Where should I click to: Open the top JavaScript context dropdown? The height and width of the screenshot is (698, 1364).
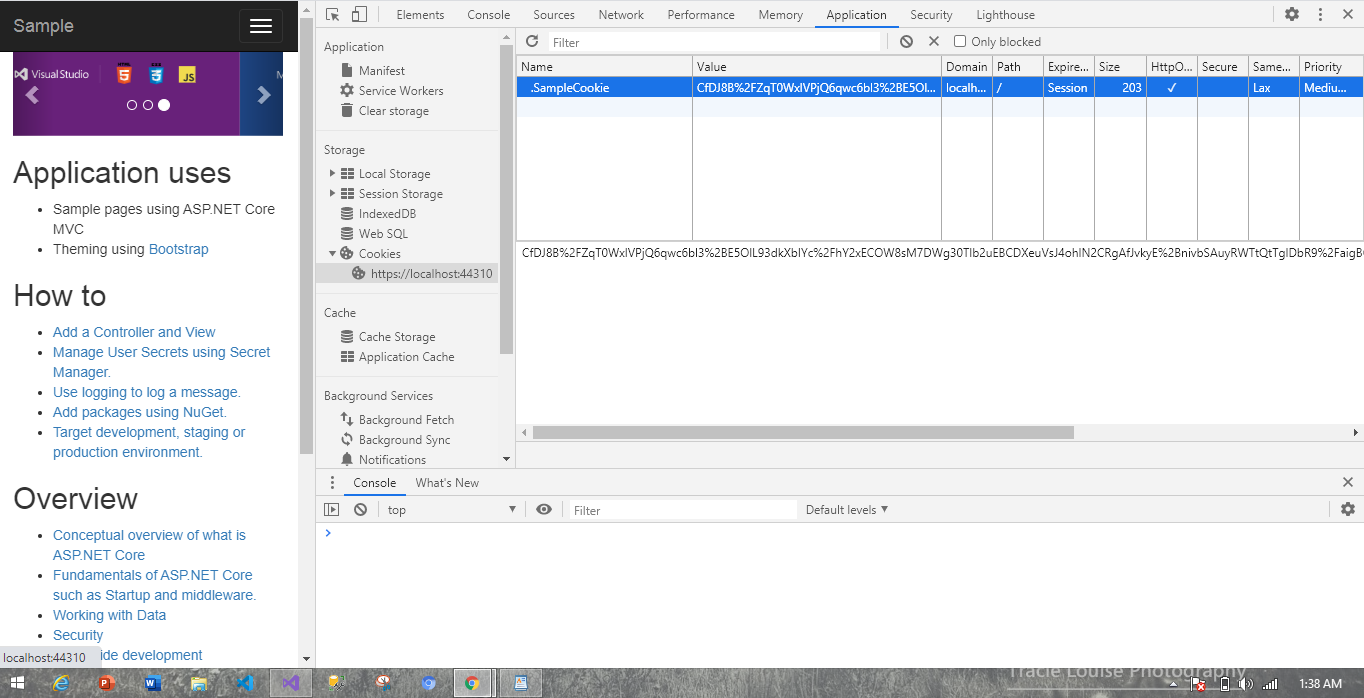[x=452, y=510]
